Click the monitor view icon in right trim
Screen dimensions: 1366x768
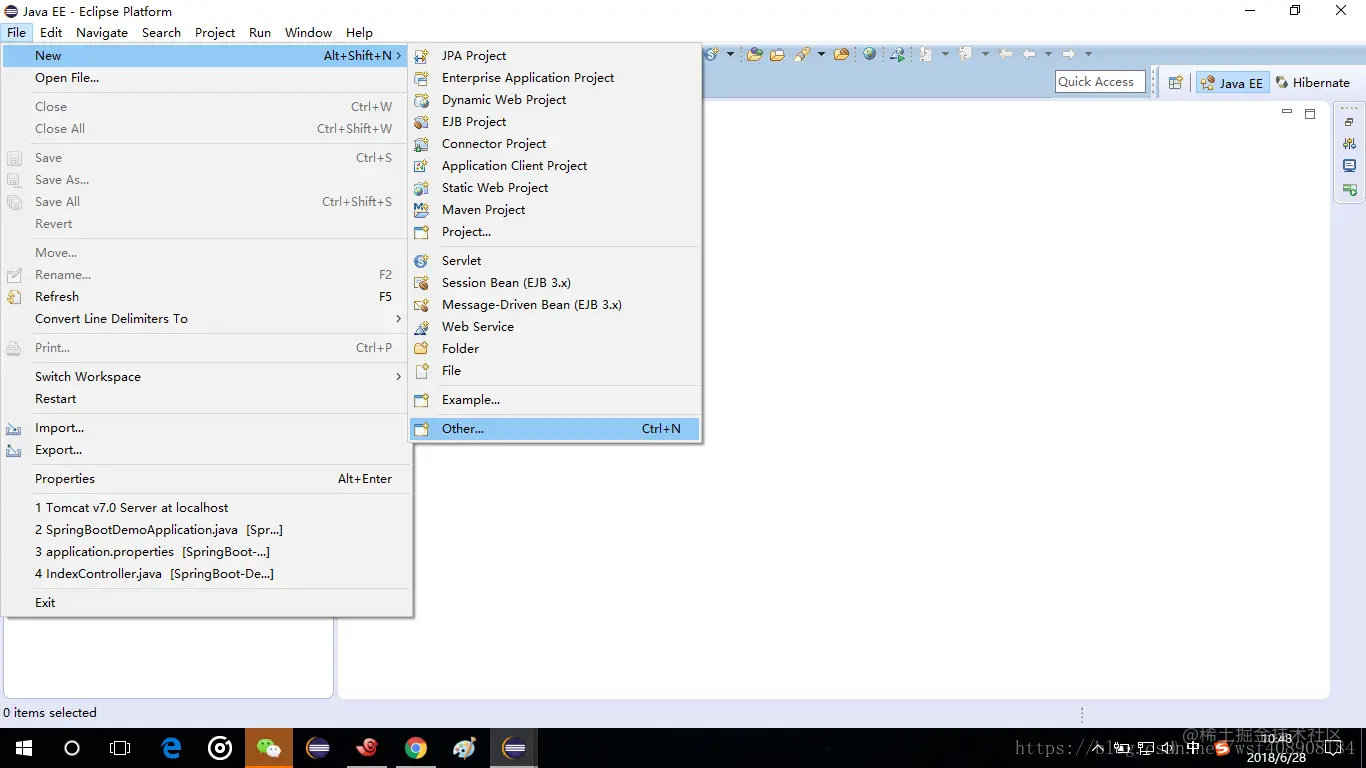[1349, 166]
